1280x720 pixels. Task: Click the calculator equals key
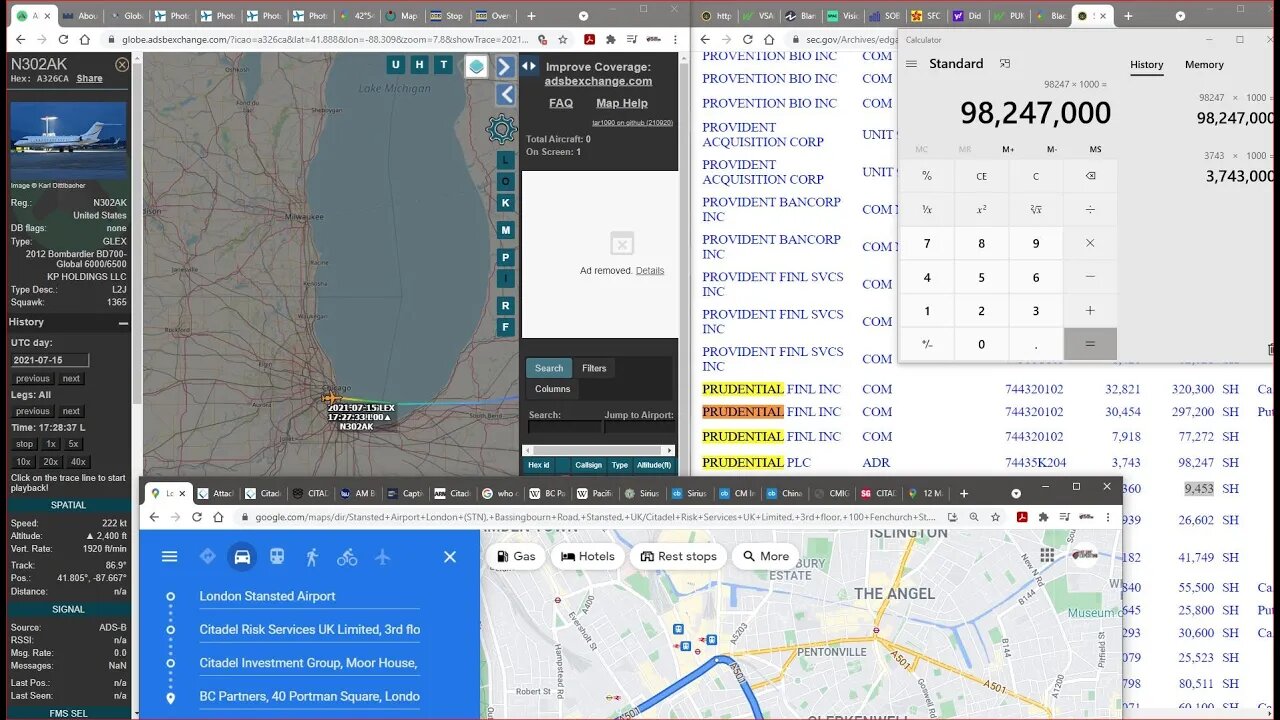click(1090, 344)
